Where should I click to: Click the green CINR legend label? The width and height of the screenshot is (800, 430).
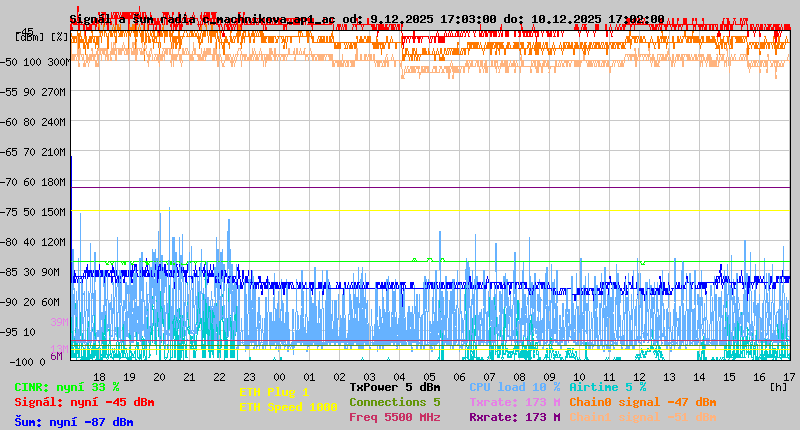[67, 387]
